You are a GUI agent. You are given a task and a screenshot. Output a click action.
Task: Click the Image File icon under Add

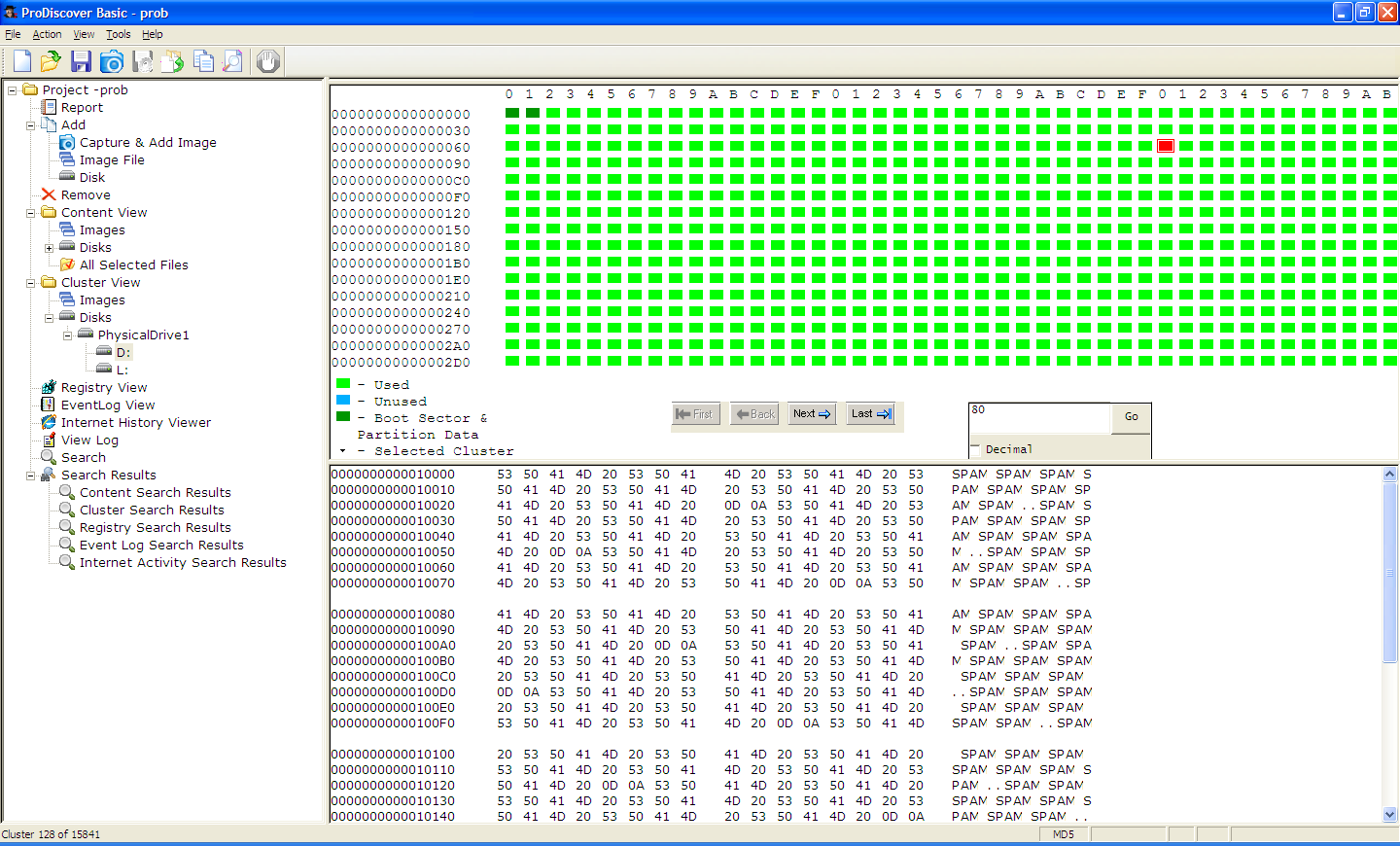pyautogui.click(x=67, y=159)
